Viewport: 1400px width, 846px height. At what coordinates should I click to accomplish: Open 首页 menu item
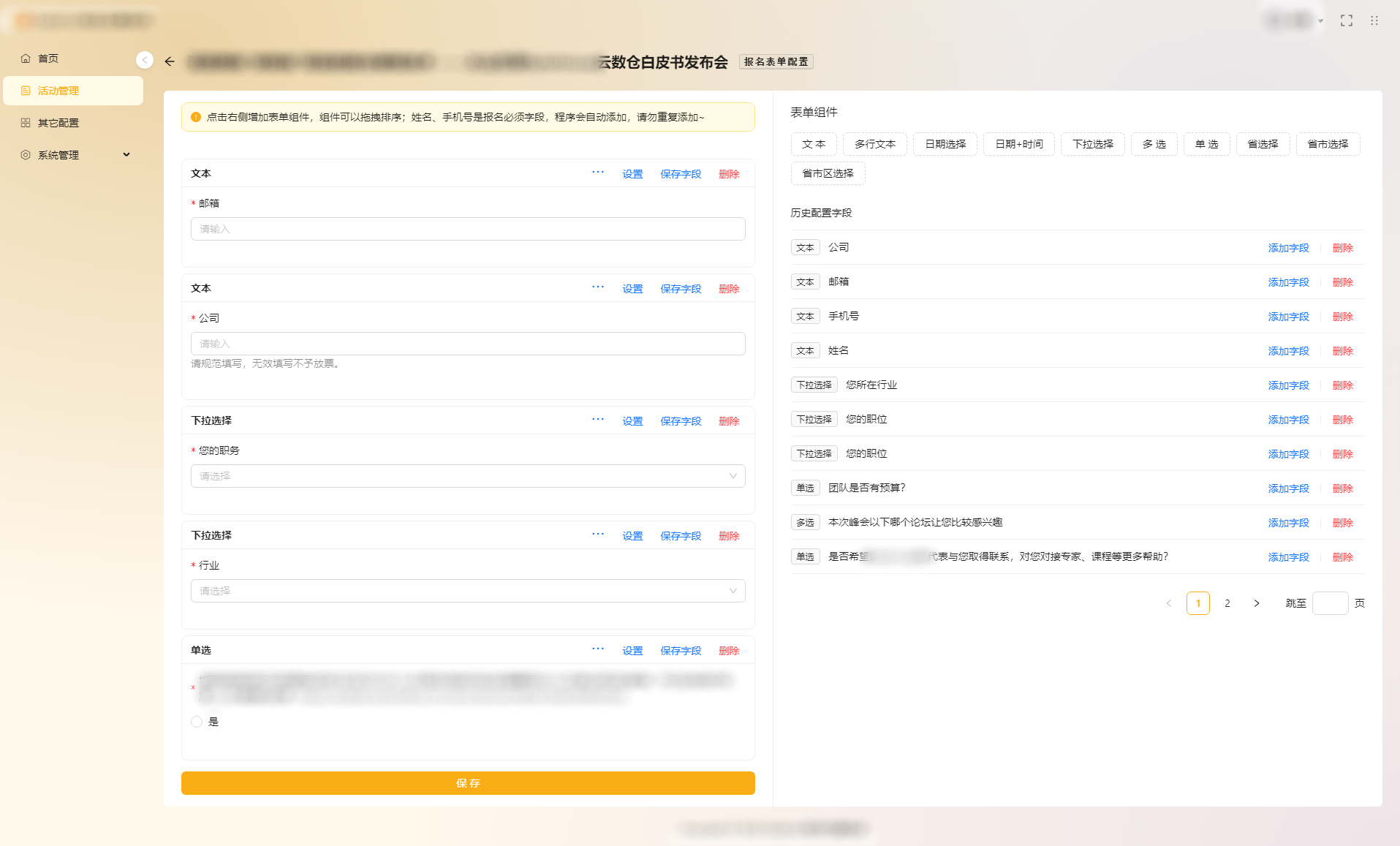(x=73, y=58)
